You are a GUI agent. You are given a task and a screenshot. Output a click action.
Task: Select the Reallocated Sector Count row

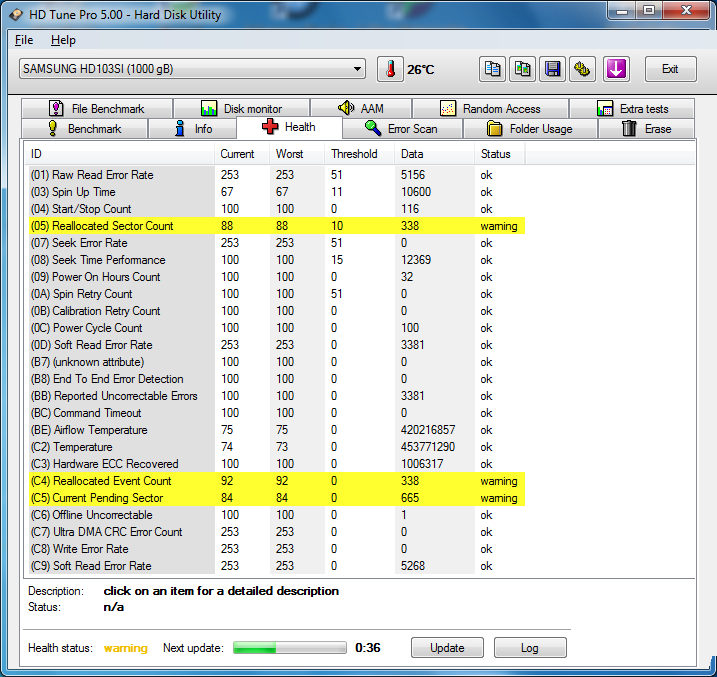[x=277, y=226]
